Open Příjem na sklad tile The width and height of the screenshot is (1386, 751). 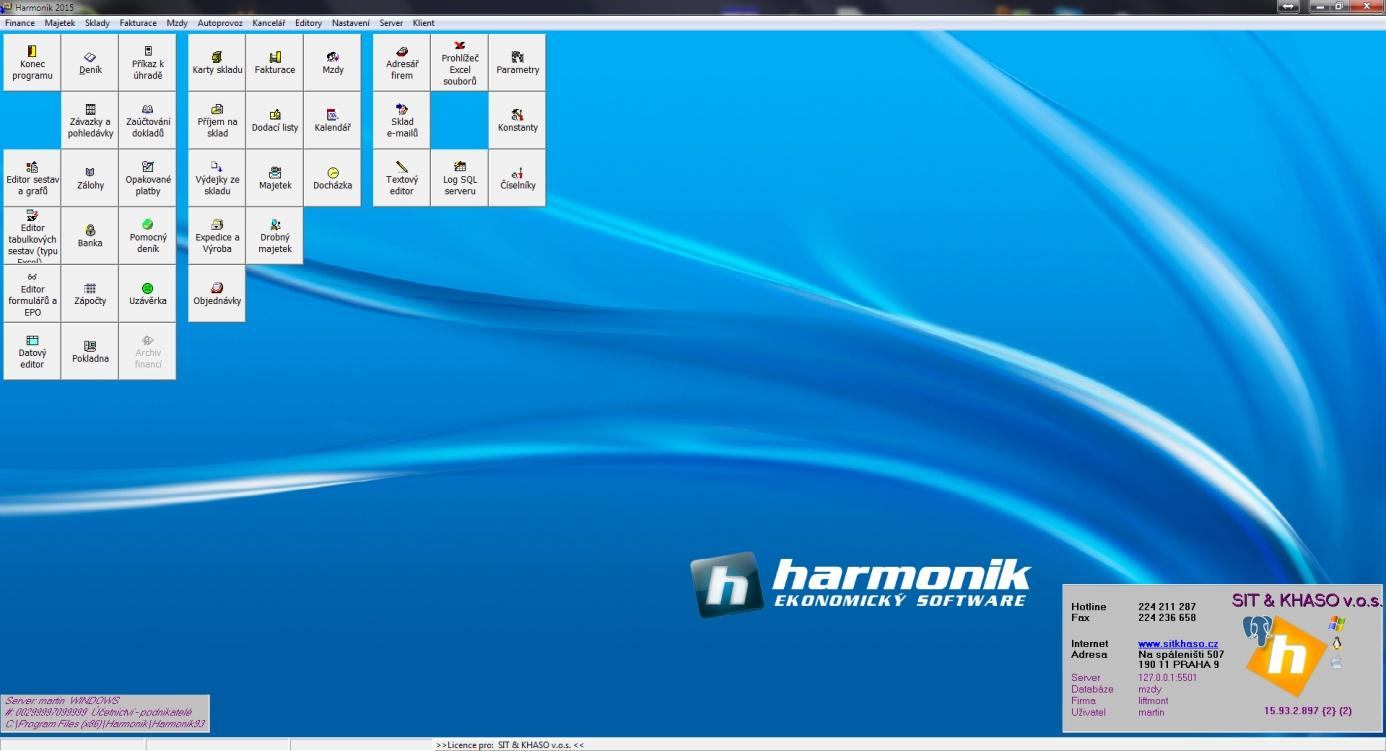[x=217, y=121]
